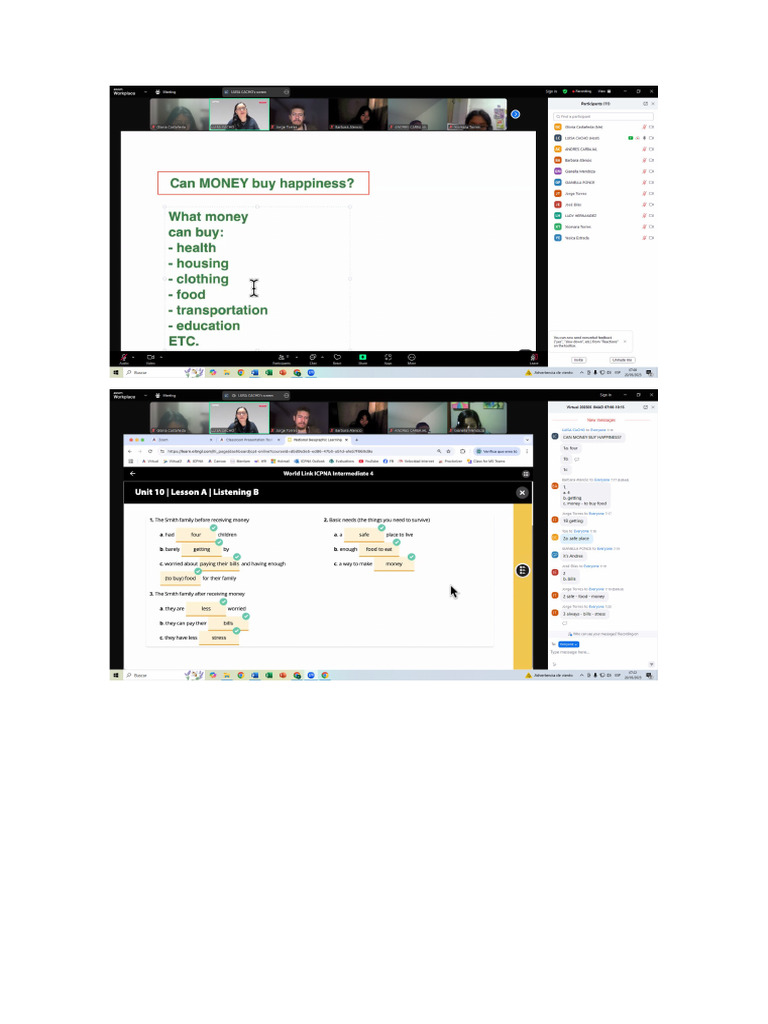Expand the Participants options caret
This screenshot has width=768, height=1024.
296,357
